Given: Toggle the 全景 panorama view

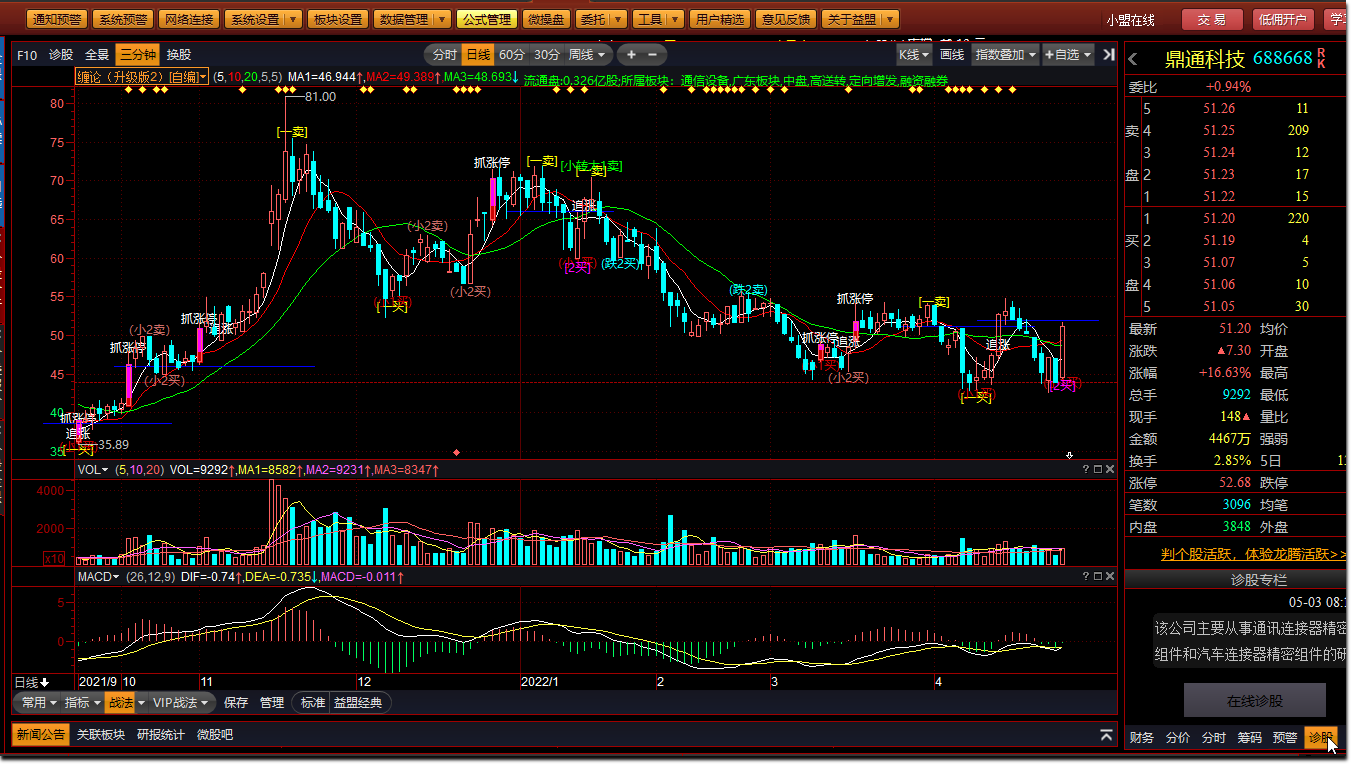Looking at the screenshot, I should (97, 55).
